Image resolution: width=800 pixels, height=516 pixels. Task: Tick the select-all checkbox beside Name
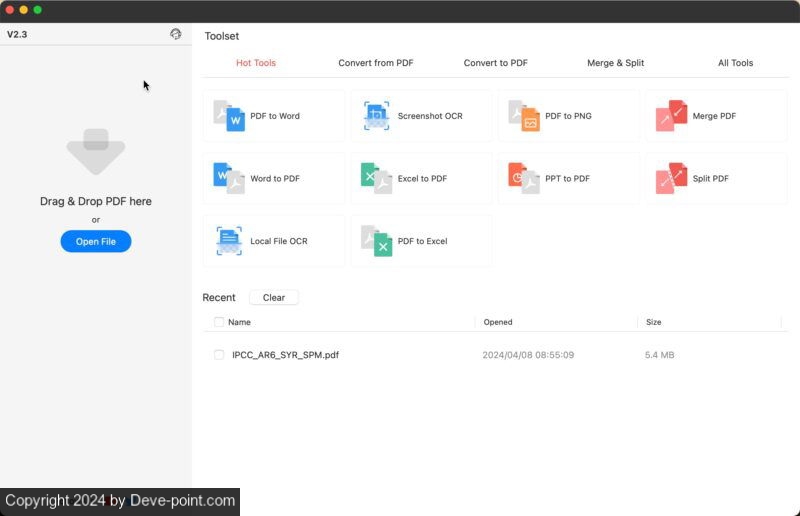click(219, 322)
